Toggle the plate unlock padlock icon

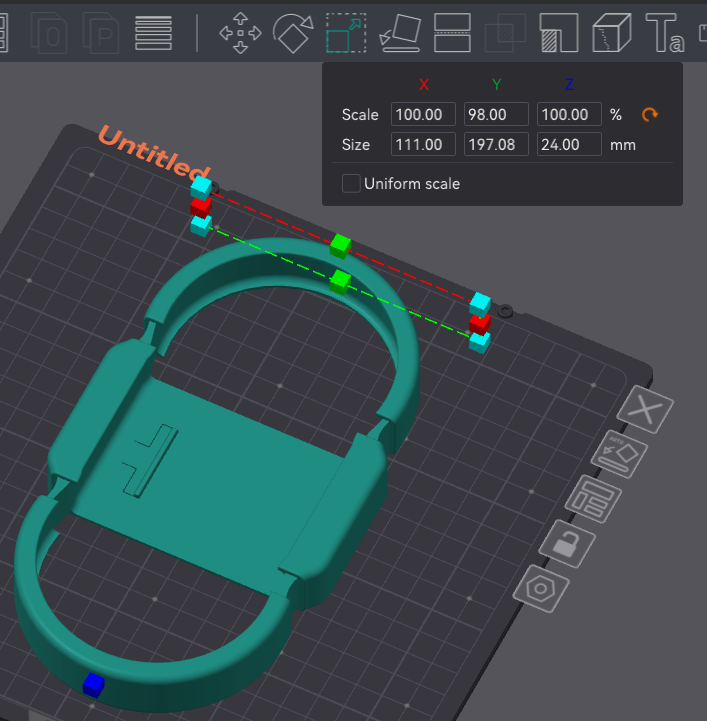coord(567,544)
